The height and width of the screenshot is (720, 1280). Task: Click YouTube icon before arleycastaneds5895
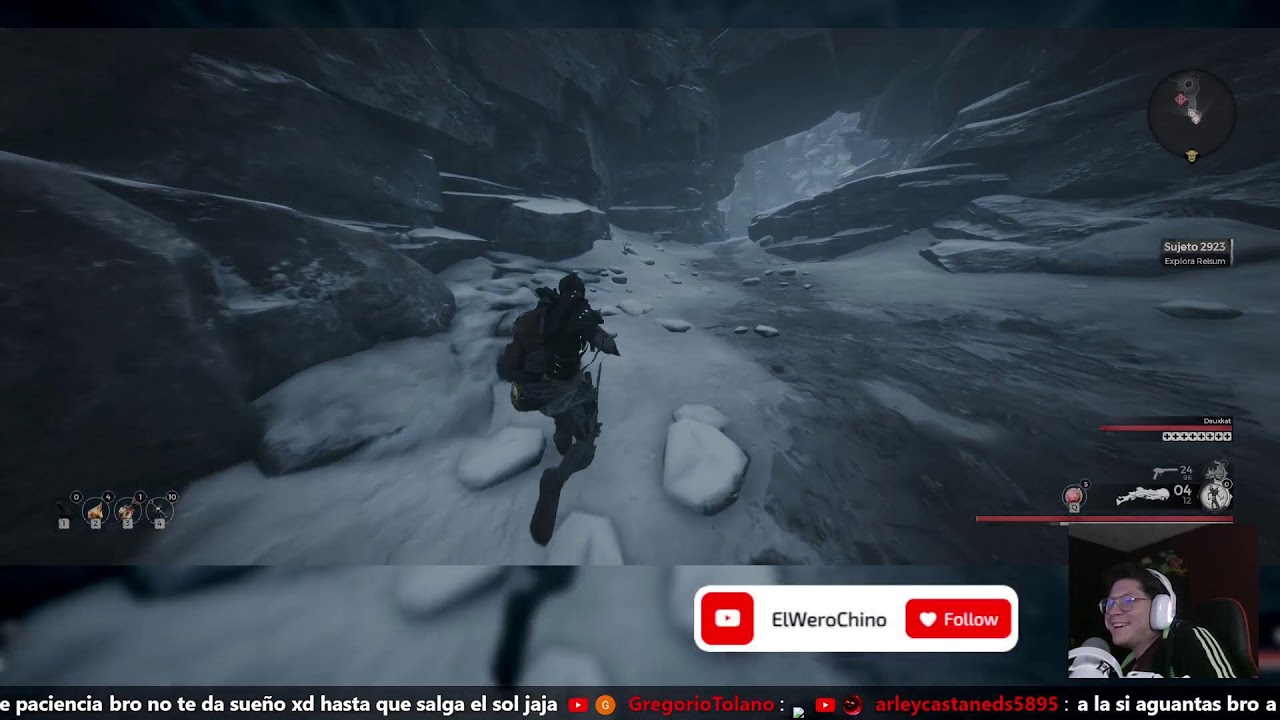pos(825,705)
